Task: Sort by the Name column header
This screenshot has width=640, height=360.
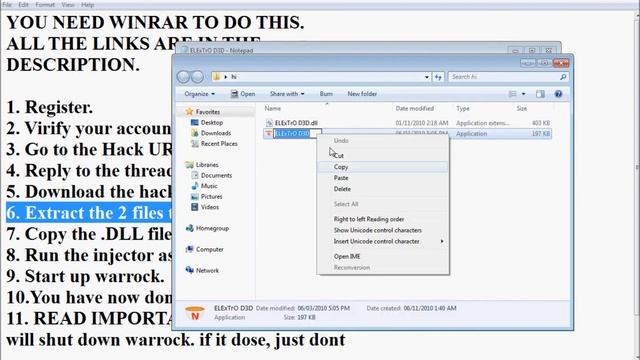Action: pyautogui.click(x=273, y=109)
